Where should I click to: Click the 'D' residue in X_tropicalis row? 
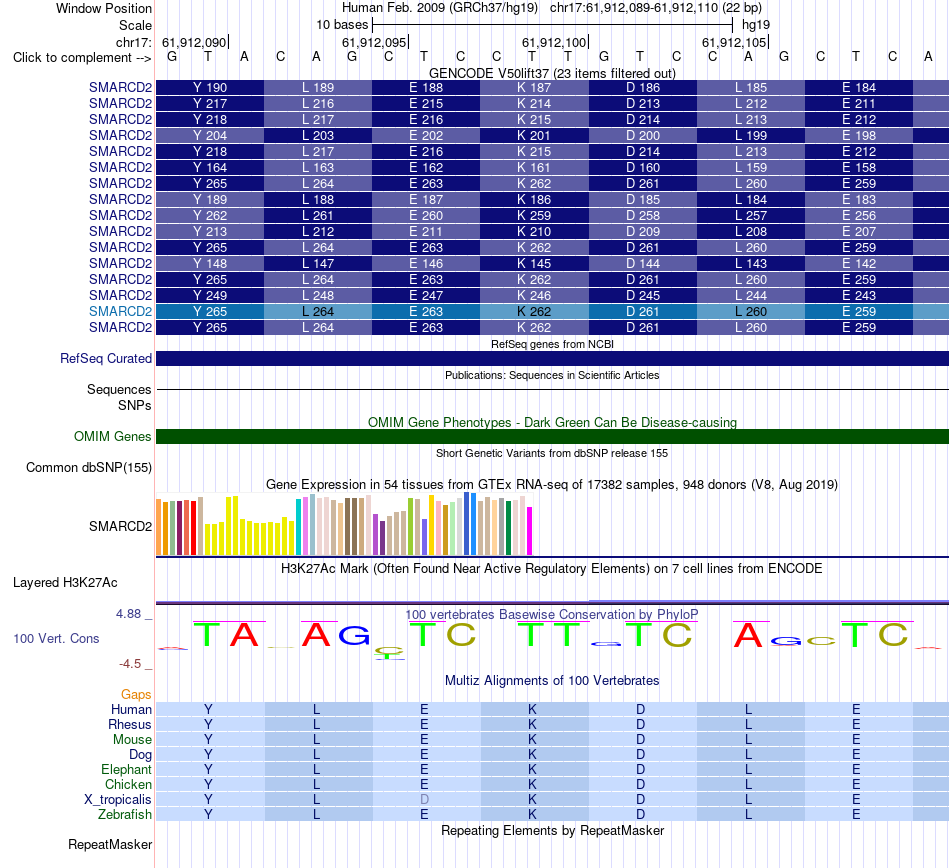point(424,800)
